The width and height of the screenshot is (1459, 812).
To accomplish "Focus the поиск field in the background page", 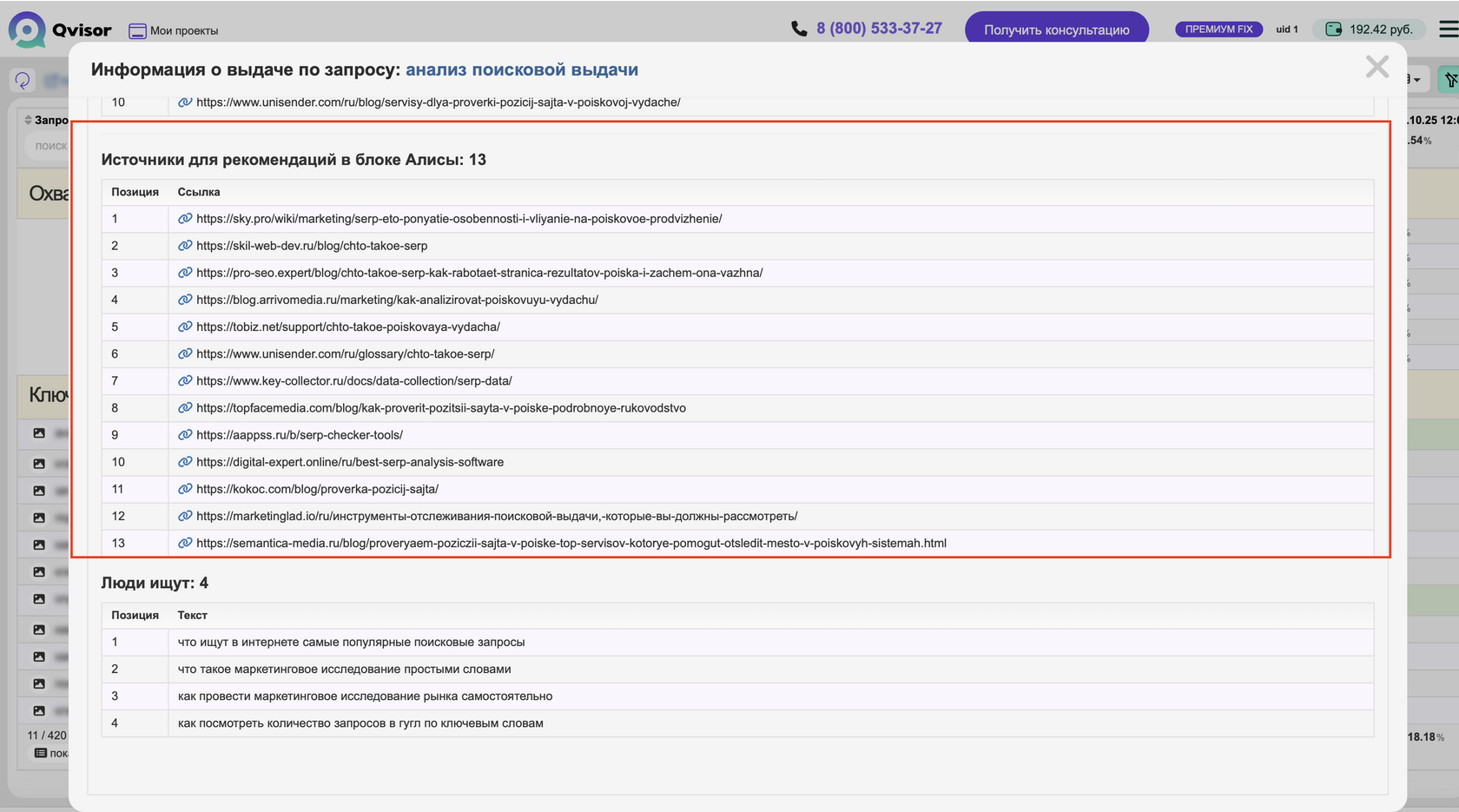I will click(x=48, y=146).
